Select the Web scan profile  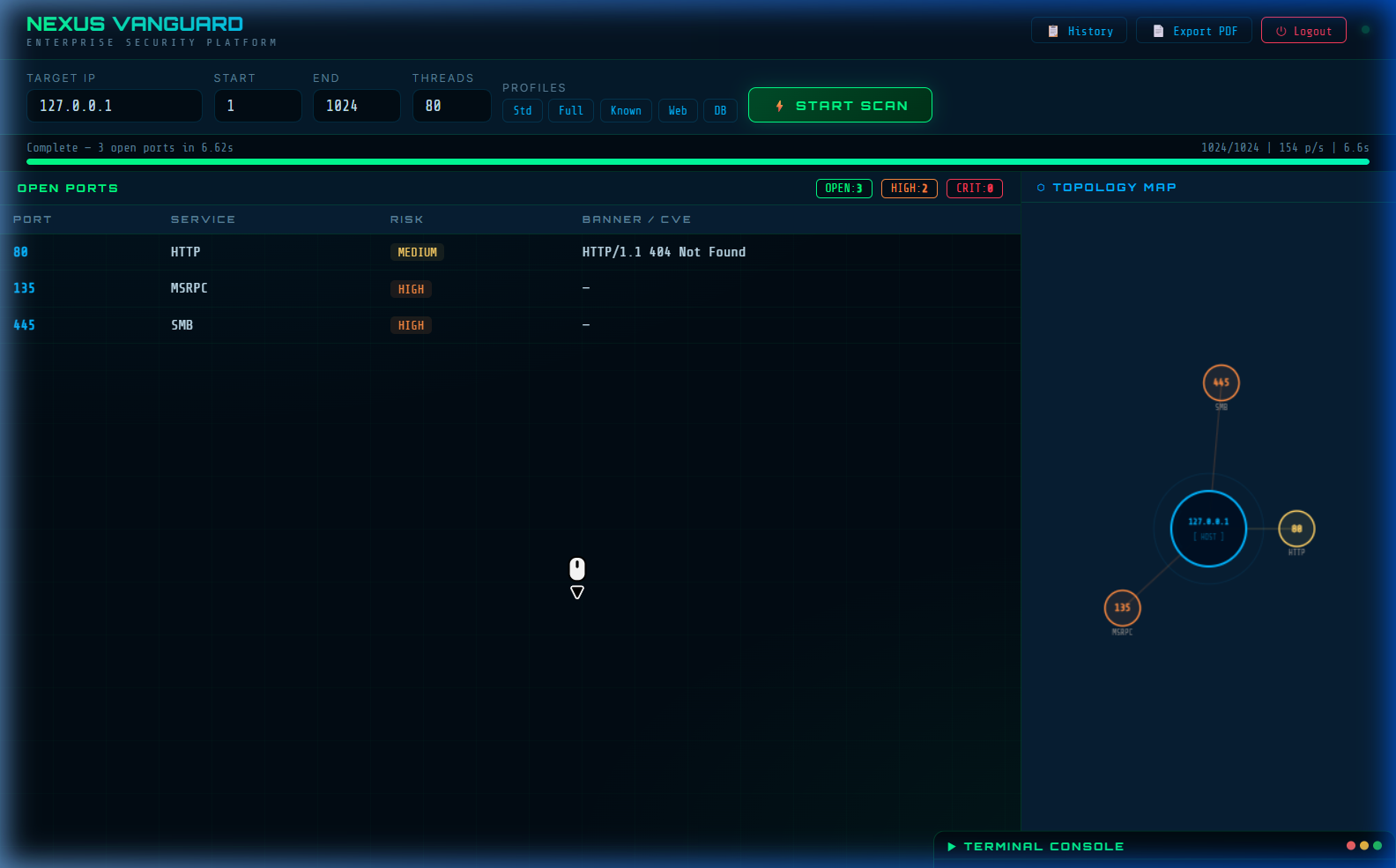678,110
